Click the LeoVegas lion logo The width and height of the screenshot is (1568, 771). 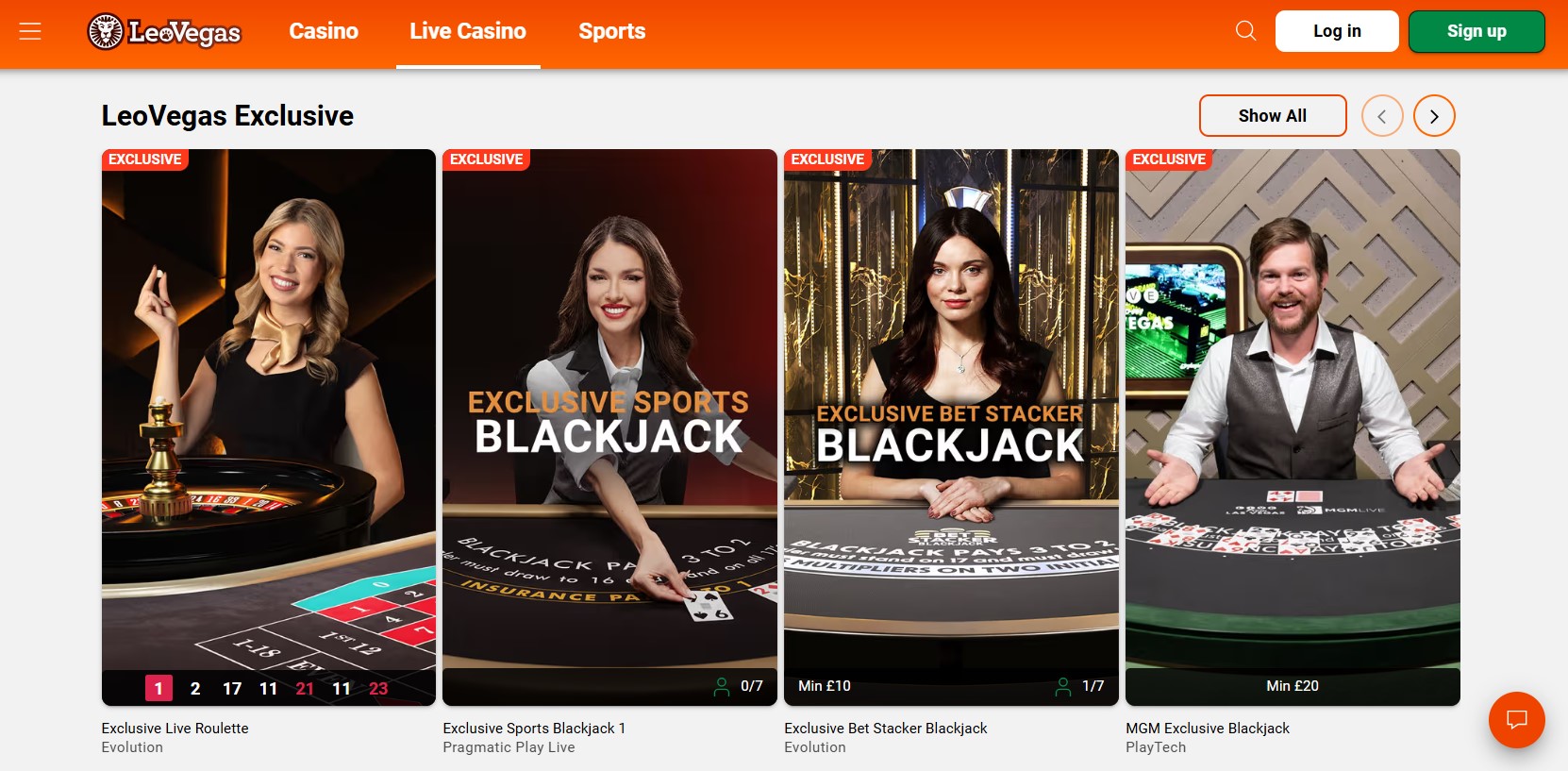(x=164, y=31)
